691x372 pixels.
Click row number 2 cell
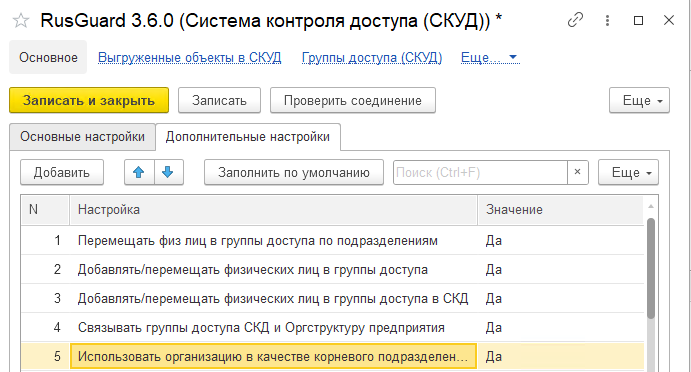click(x=45, y=270)
